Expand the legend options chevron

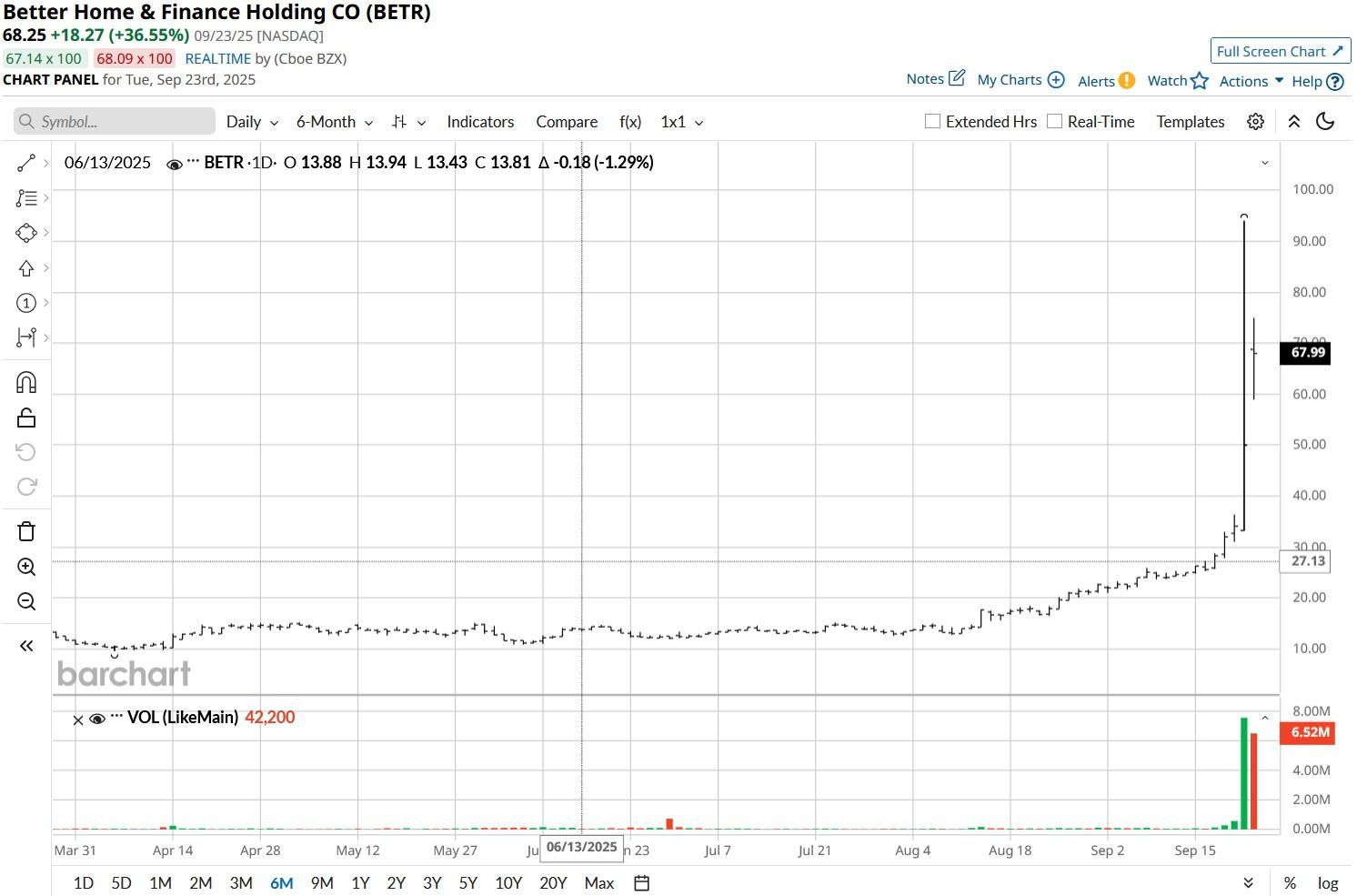[x=1264, y=163]
